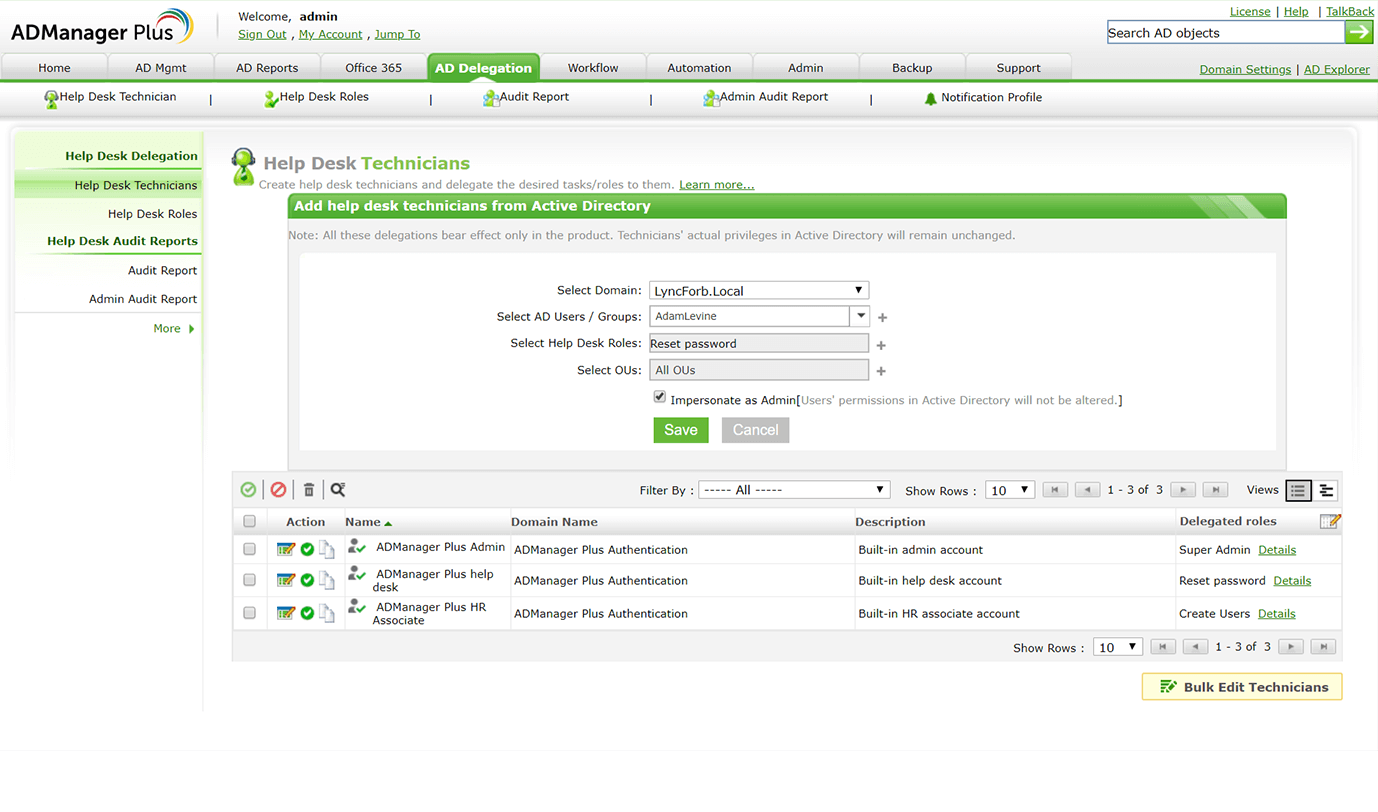
Task: Click the plus icon next to Select AD Users / Groups
Action: click(x=882, y=318)
